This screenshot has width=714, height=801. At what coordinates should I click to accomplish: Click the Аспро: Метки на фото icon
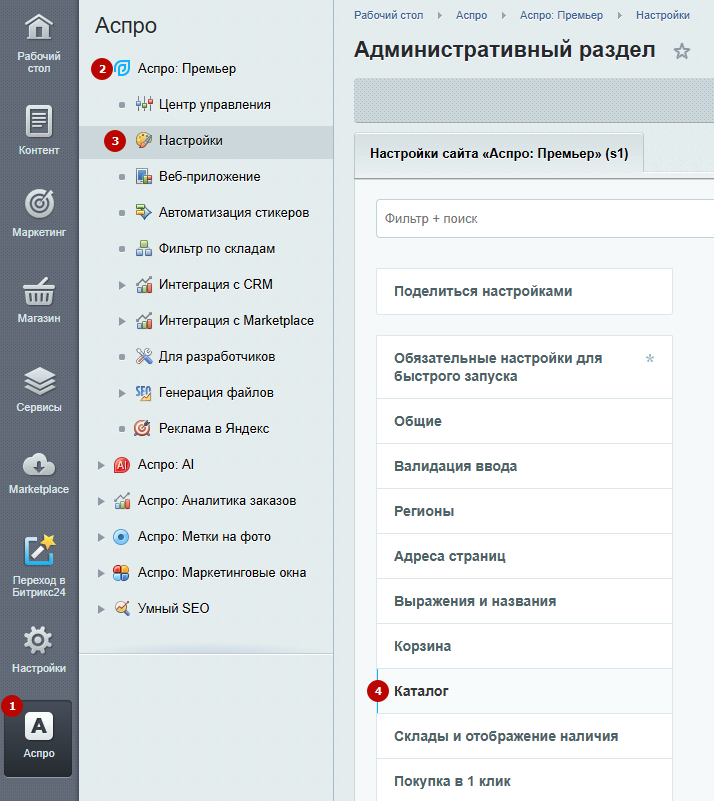(x=122, y=536)
